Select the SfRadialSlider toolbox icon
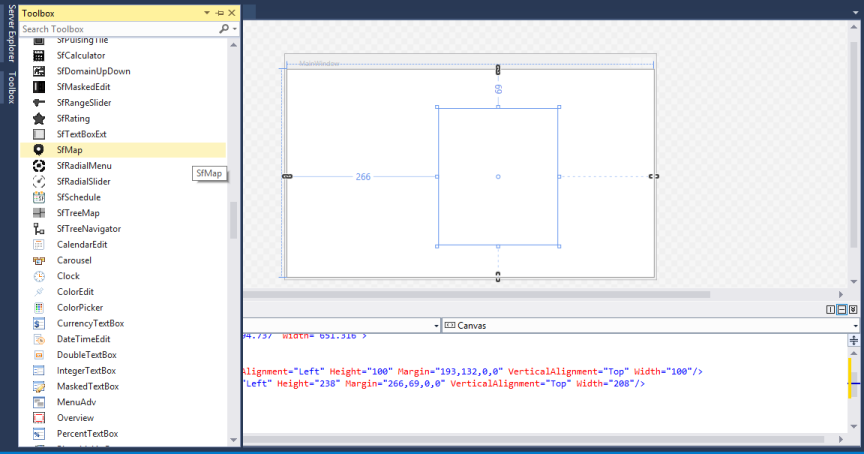This screenshot has width=864, height=454. point(39,181)
